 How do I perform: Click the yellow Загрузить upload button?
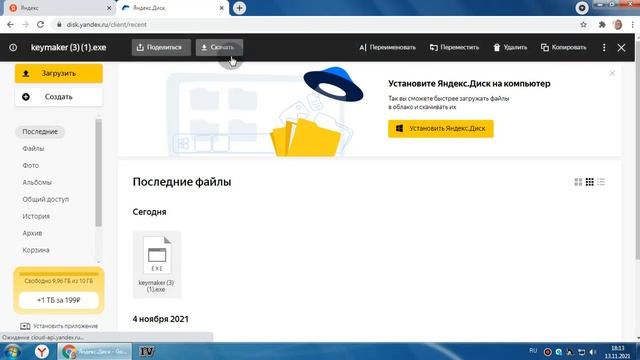point(59,73)
